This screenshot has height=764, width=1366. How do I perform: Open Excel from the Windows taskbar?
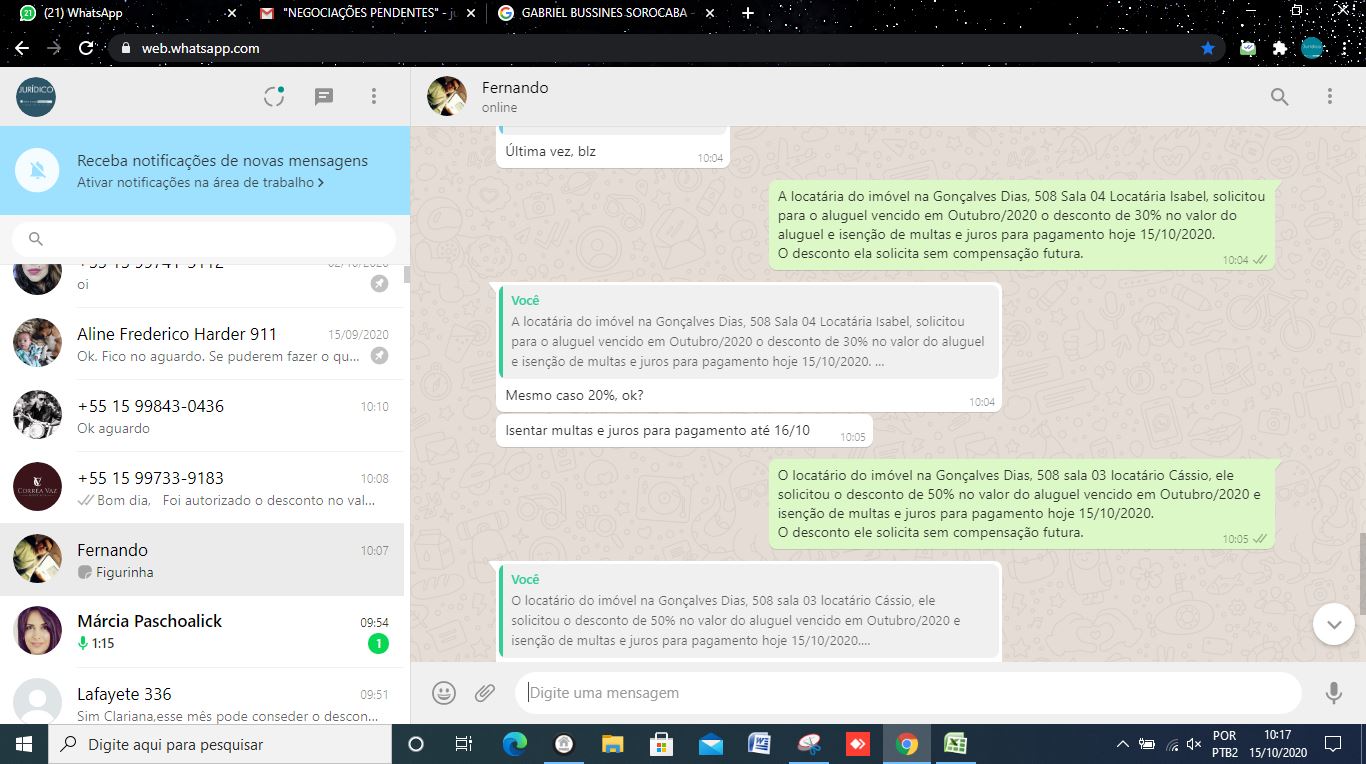click(x=955, y=745)
